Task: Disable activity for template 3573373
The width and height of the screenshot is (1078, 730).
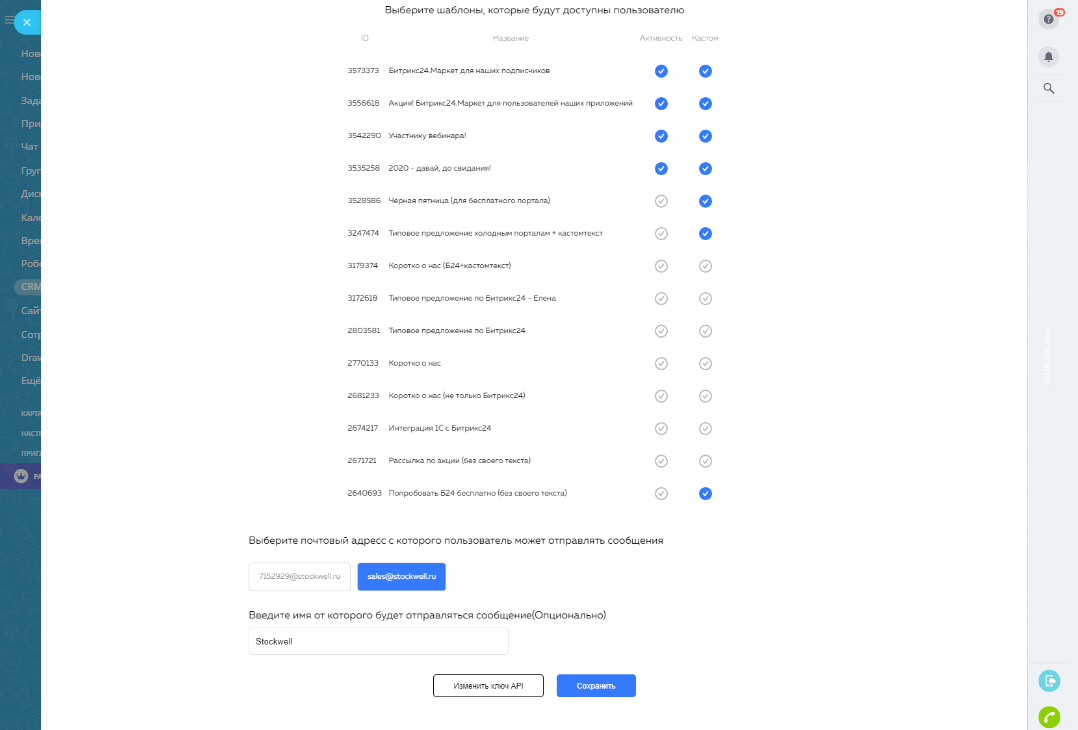Action: [x=661, y=71]
